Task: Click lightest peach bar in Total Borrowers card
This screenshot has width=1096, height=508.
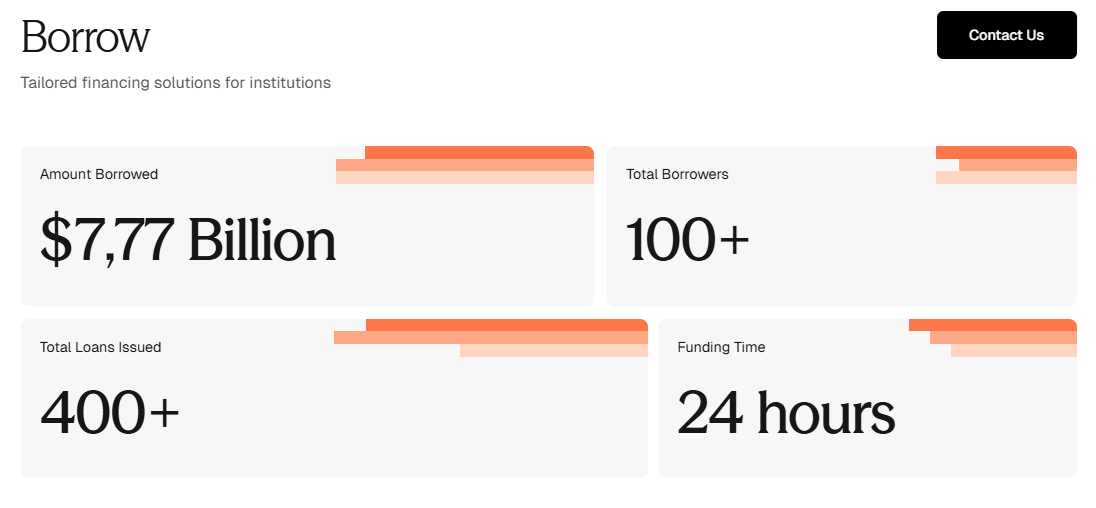Action: (1006, 178)
